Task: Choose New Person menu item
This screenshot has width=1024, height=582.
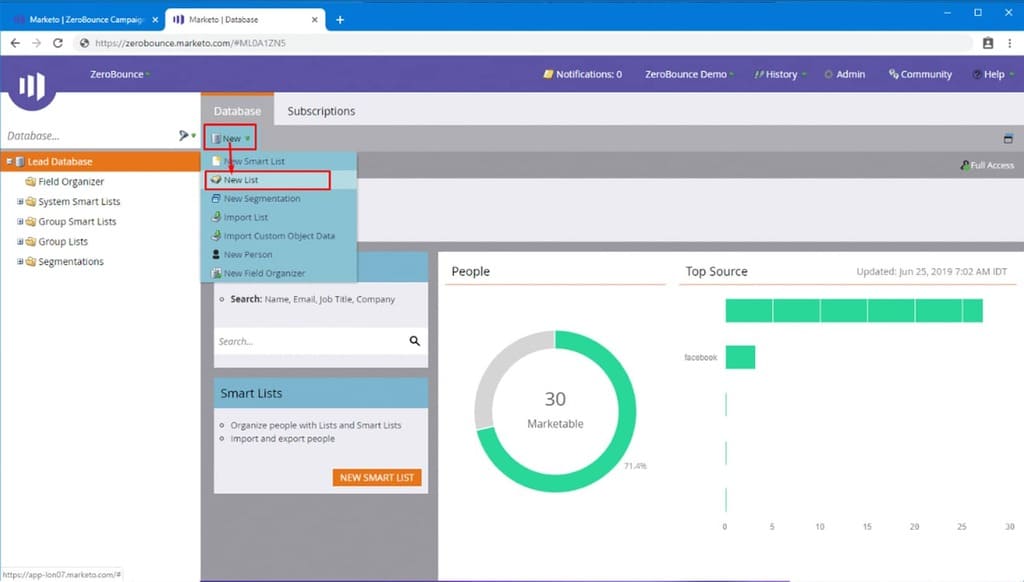Action: pyautogui.click(x=281, y=255)
